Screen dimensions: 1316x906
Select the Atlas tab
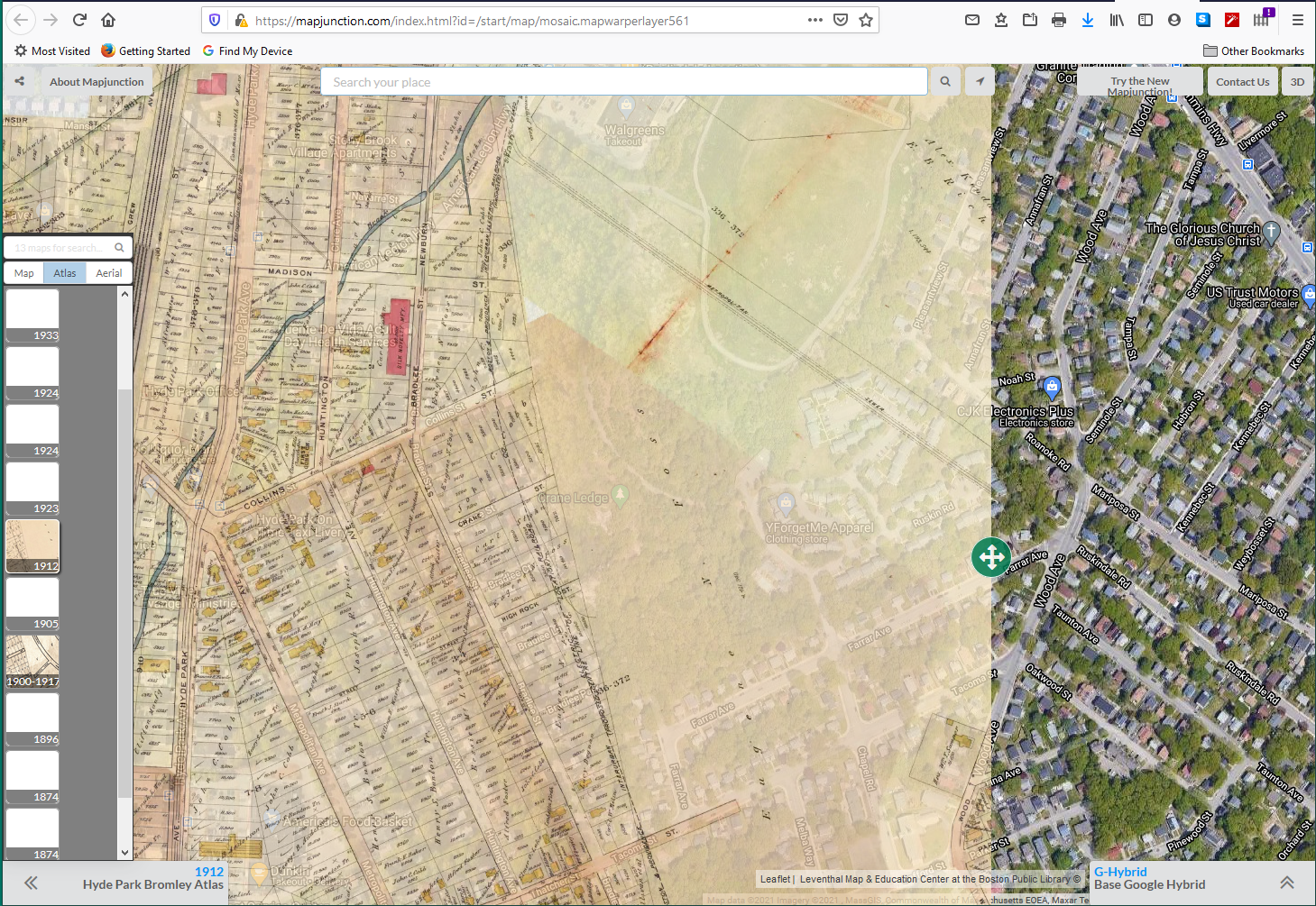pyautogui.click(x=65, y=273)
